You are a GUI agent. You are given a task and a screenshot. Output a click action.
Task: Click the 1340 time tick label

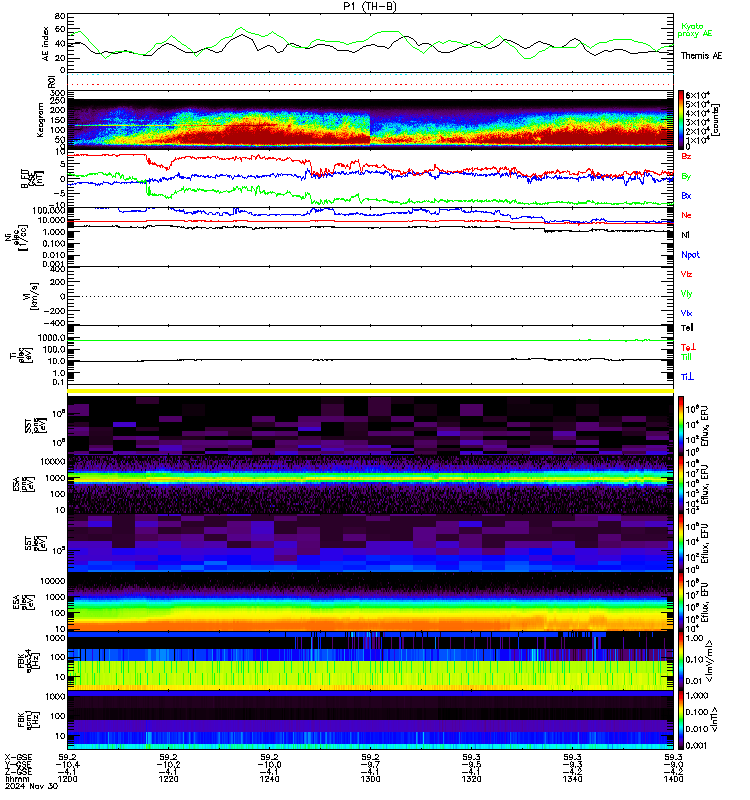572,779
